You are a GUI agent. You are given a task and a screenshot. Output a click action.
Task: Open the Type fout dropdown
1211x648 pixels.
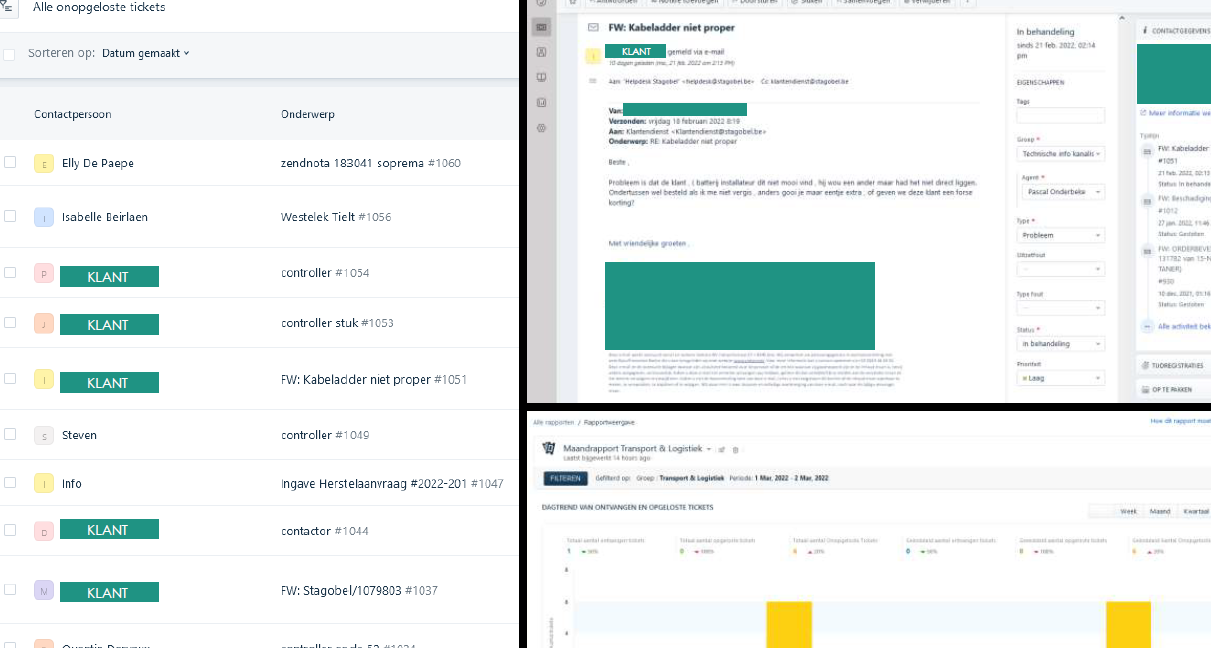[x=1060, y=309]
